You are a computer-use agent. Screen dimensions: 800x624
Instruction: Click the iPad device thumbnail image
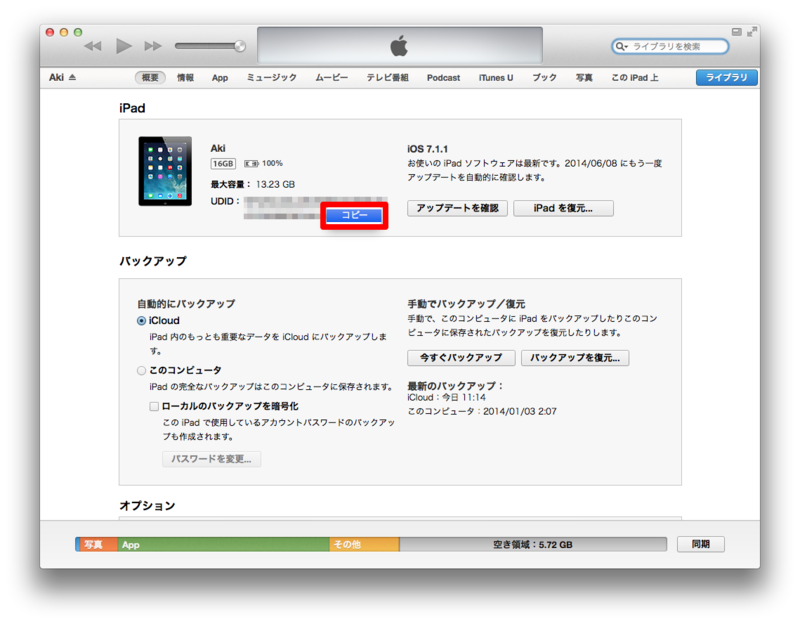click(x=165, y=171)
